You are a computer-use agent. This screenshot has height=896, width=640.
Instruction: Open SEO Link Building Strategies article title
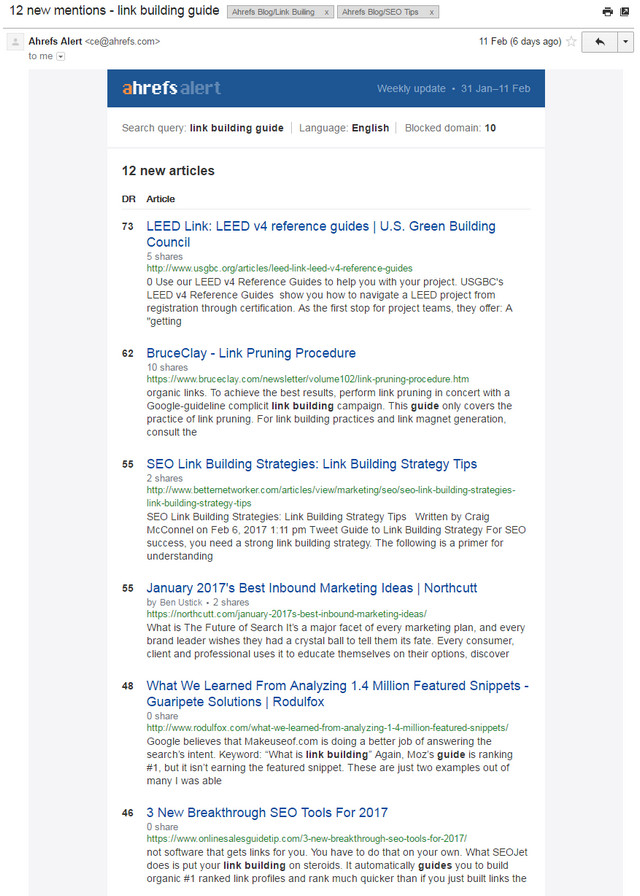point(311,464)
